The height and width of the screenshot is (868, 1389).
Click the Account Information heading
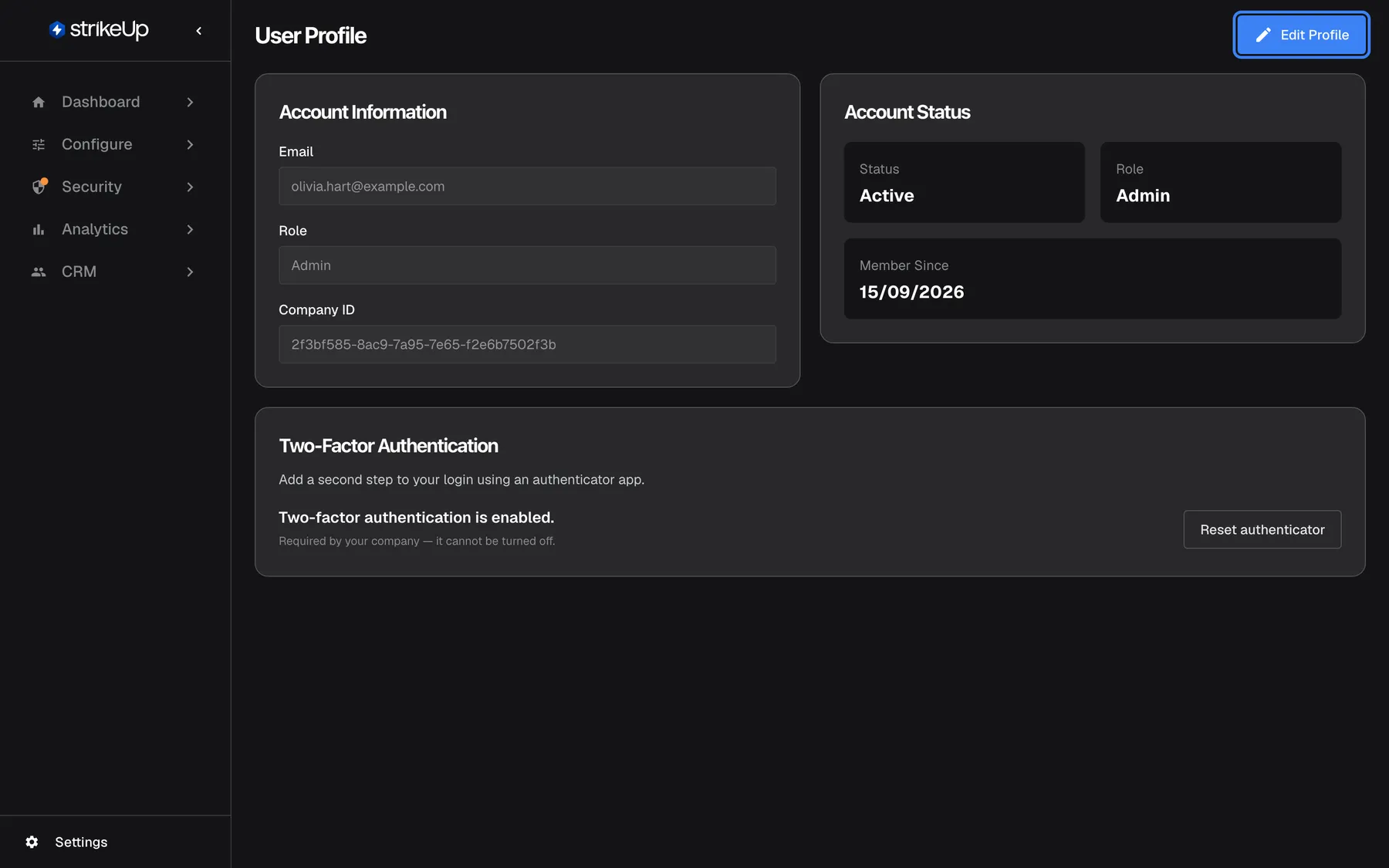point(363,112)
